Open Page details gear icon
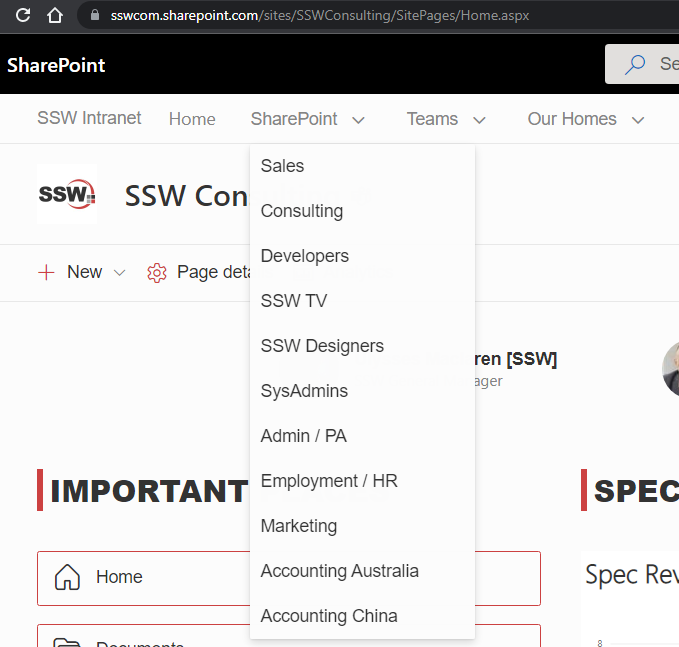Viewport: 679px width, 647px height. 157,273
